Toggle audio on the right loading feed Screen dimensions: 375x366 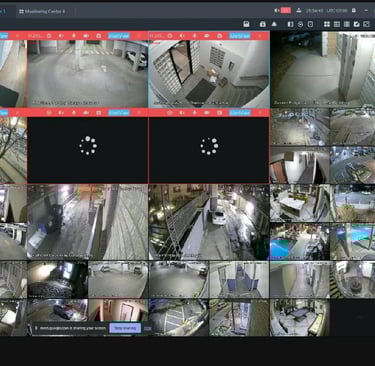182,113
